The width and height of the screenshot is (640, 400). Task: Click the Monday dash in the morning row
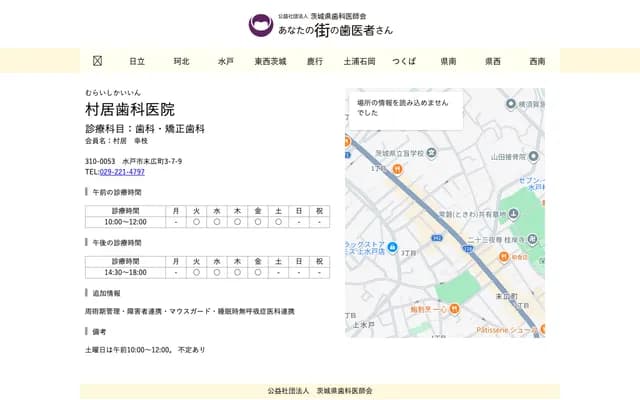coord(176,222)
